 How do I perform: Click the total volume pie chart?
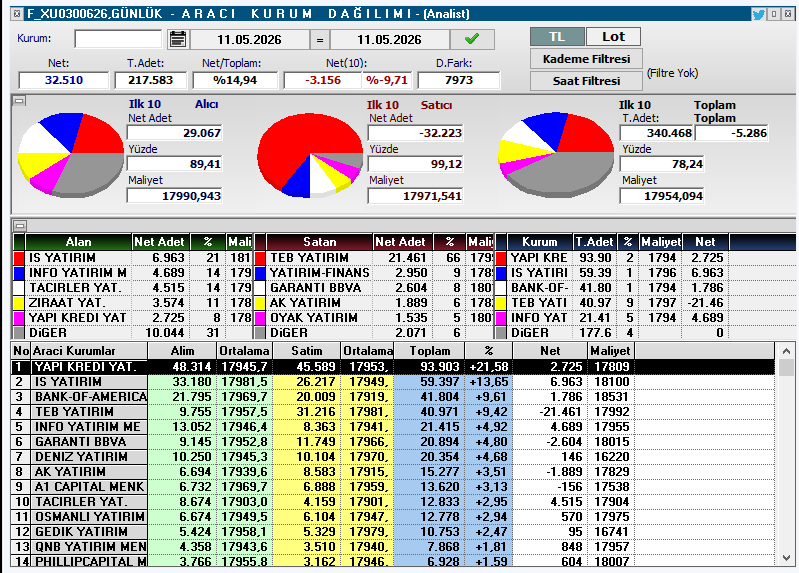(556, 154)
